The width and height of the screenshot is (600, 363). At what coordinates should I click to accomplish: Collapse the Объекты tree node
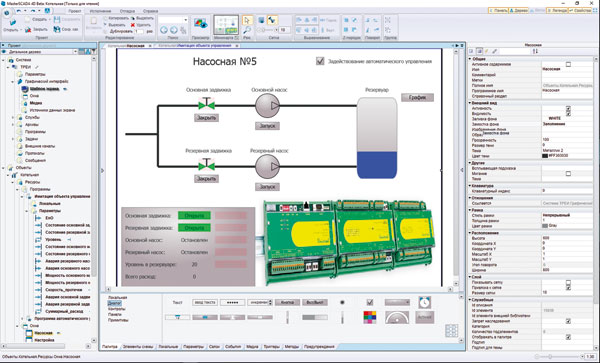[x=3, y=168]
